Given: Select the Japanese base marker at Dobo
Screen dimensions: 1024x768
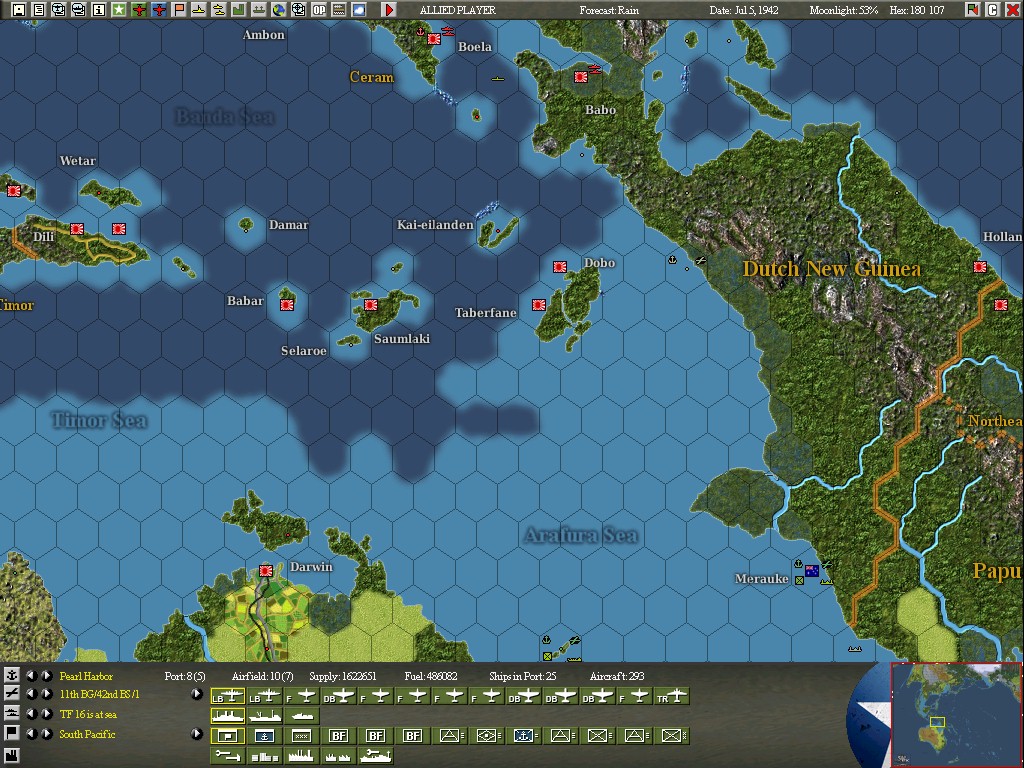Looking at the screenshot, I should (x=560, y=266).
